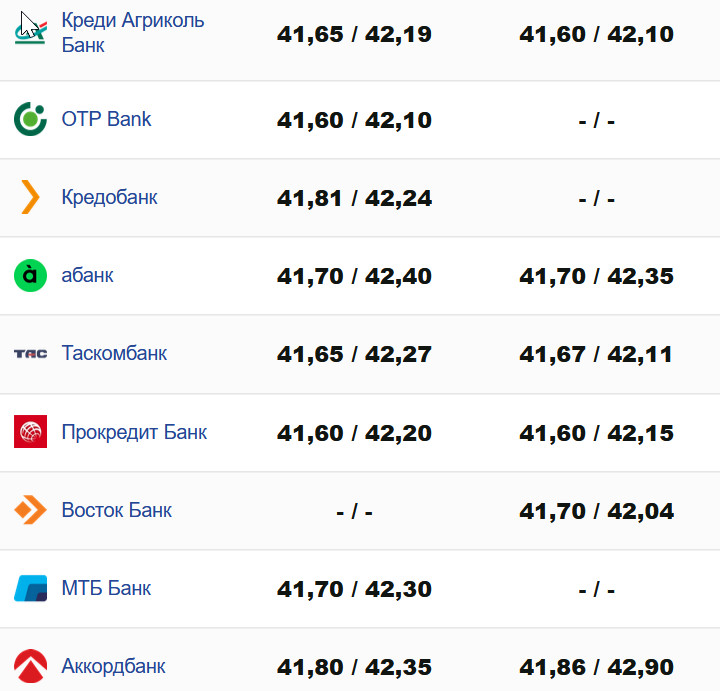
Task: Click the Кредобанк rate 41,81 / 42,24
Action: (x=354, y=198)
